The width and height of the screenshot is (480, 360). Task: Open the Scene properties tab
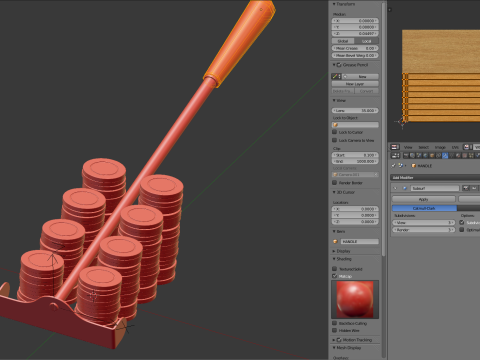(419, 156)
